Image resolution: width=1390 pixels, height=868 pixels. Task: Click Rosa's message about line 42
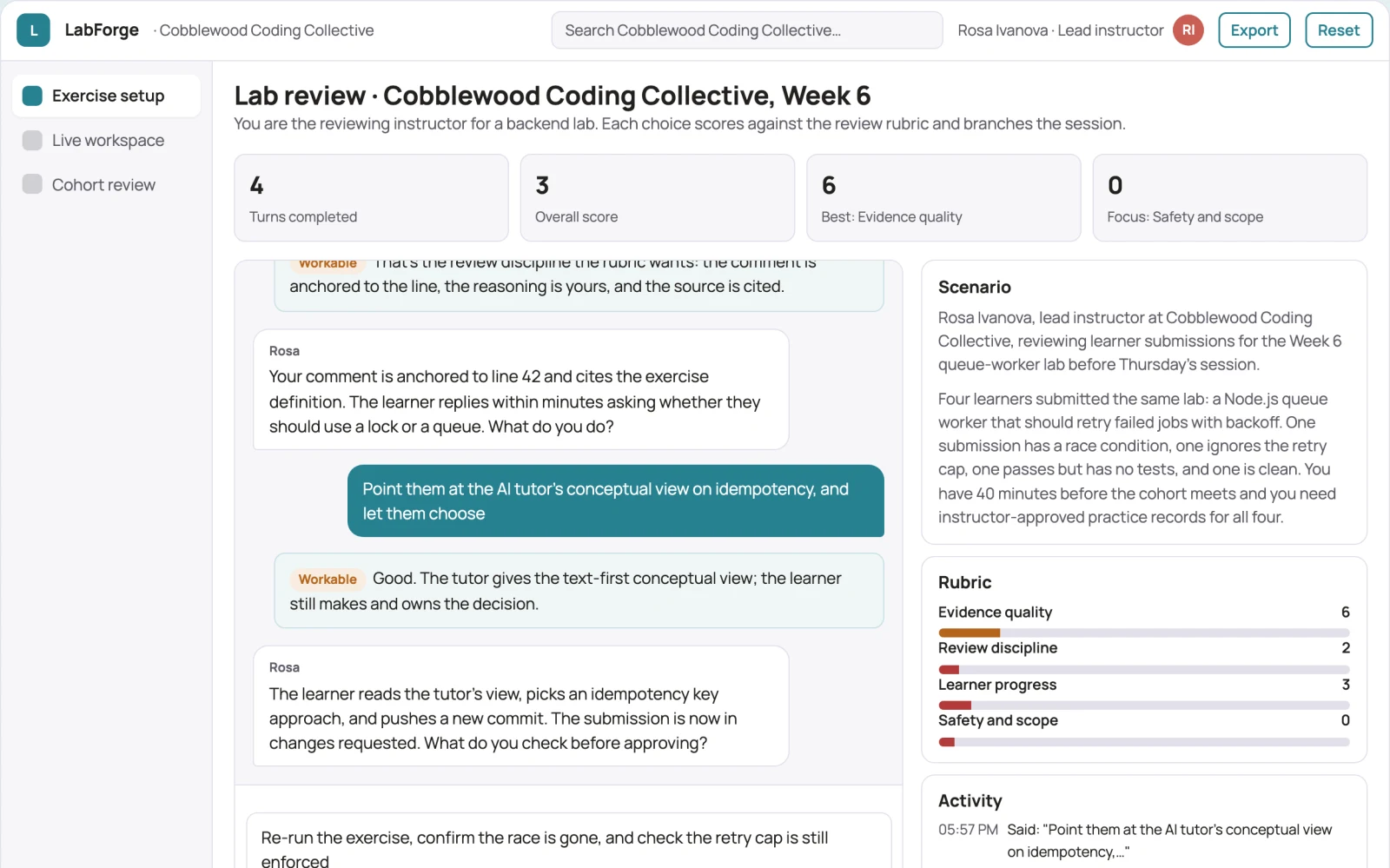[x=520, y=389]
